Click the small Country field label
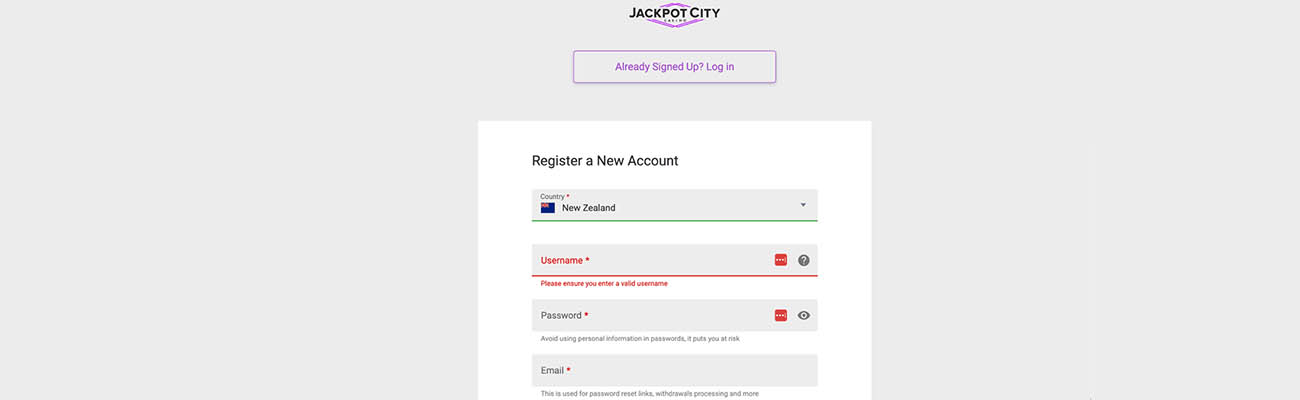The width and height of the screenshot is (1300, 400). click(553, 196)
